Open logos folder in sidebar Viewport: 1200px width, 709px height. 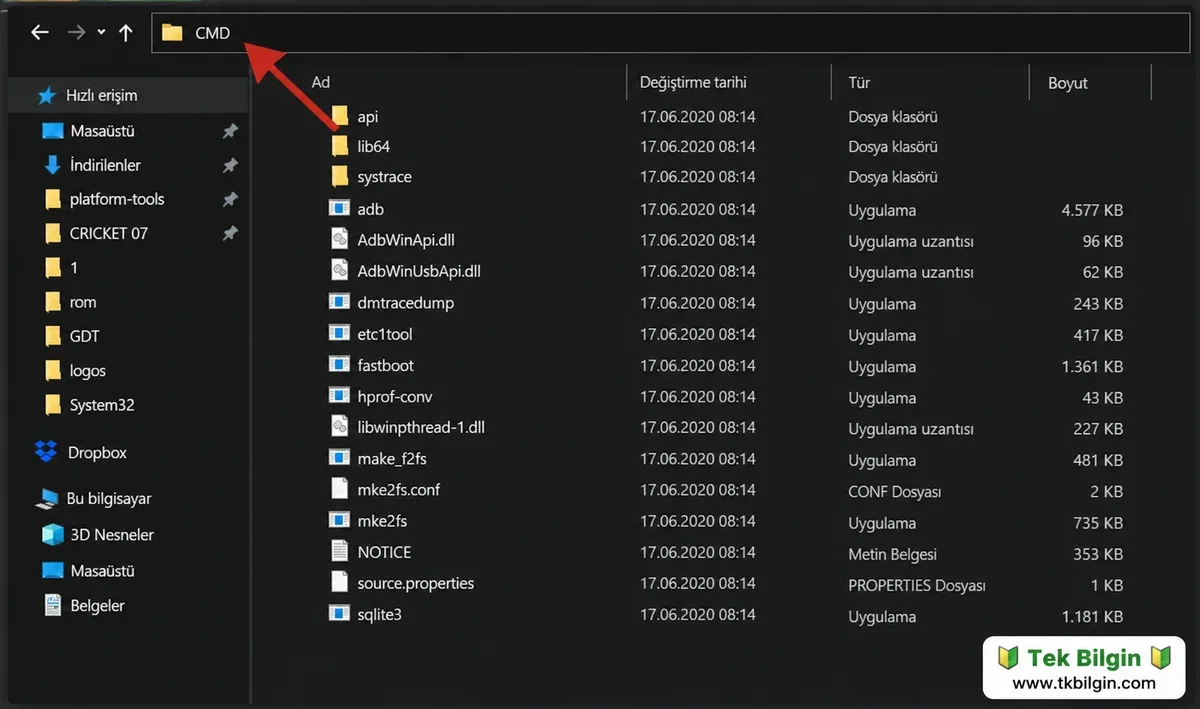coord(88,371)
